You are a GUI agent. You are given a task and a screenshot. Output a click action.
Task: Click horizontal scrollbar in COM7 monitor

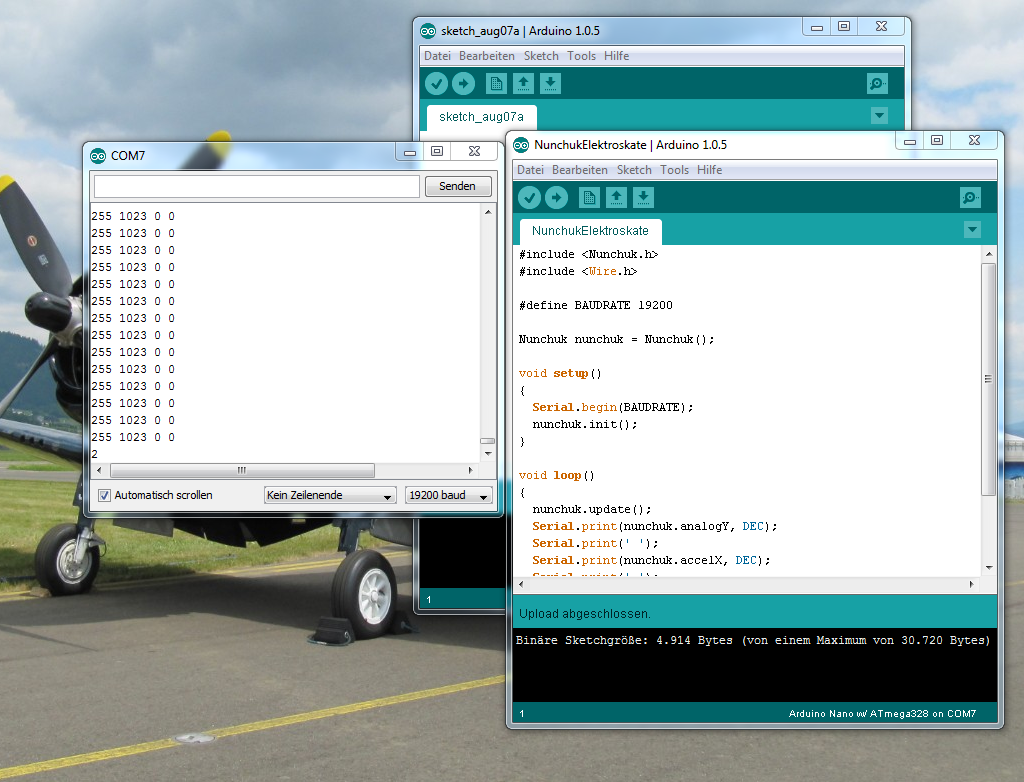click(241, 470)
